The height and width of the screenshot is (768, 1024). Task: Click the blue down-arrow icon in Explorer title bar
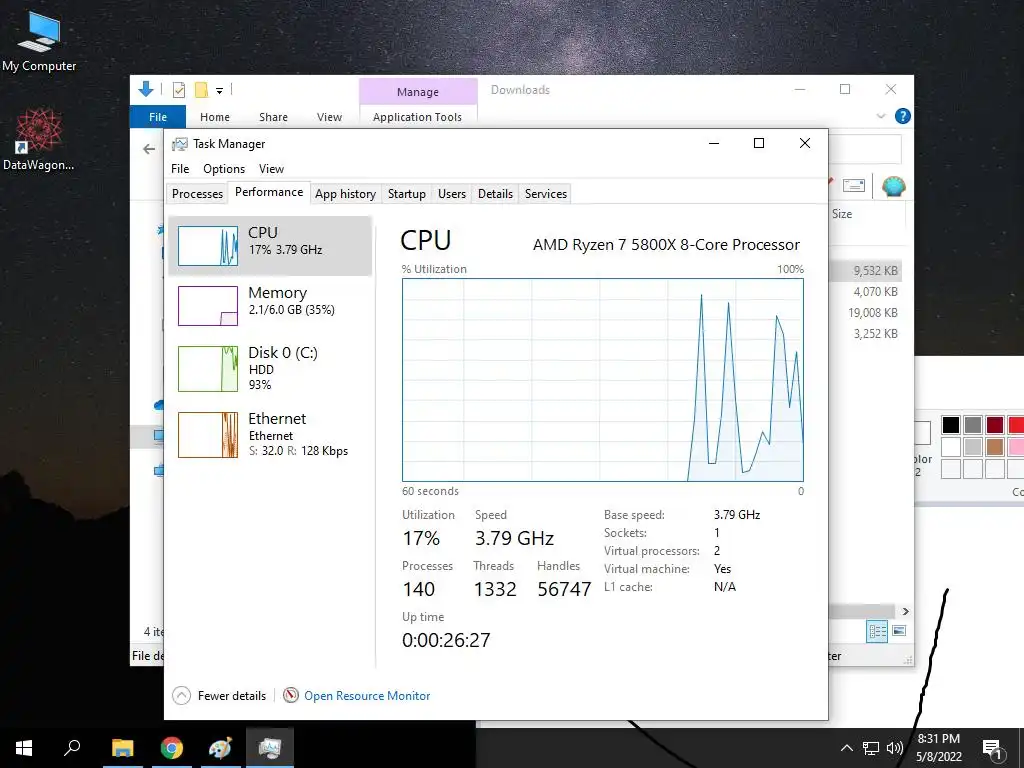tap(146, 89)
